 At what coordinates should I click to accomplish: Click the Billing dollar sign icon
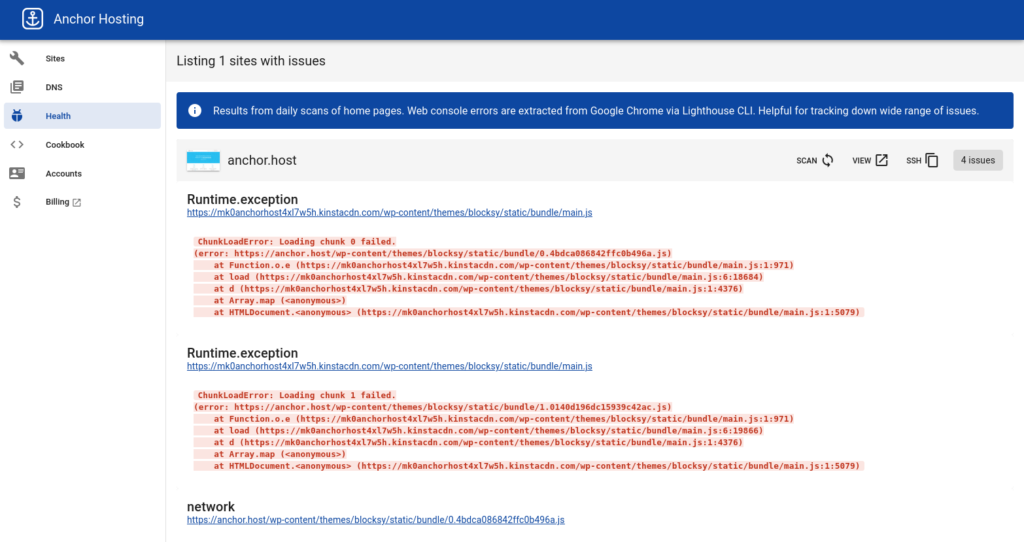pyautogui.click(x=17, y=202)
